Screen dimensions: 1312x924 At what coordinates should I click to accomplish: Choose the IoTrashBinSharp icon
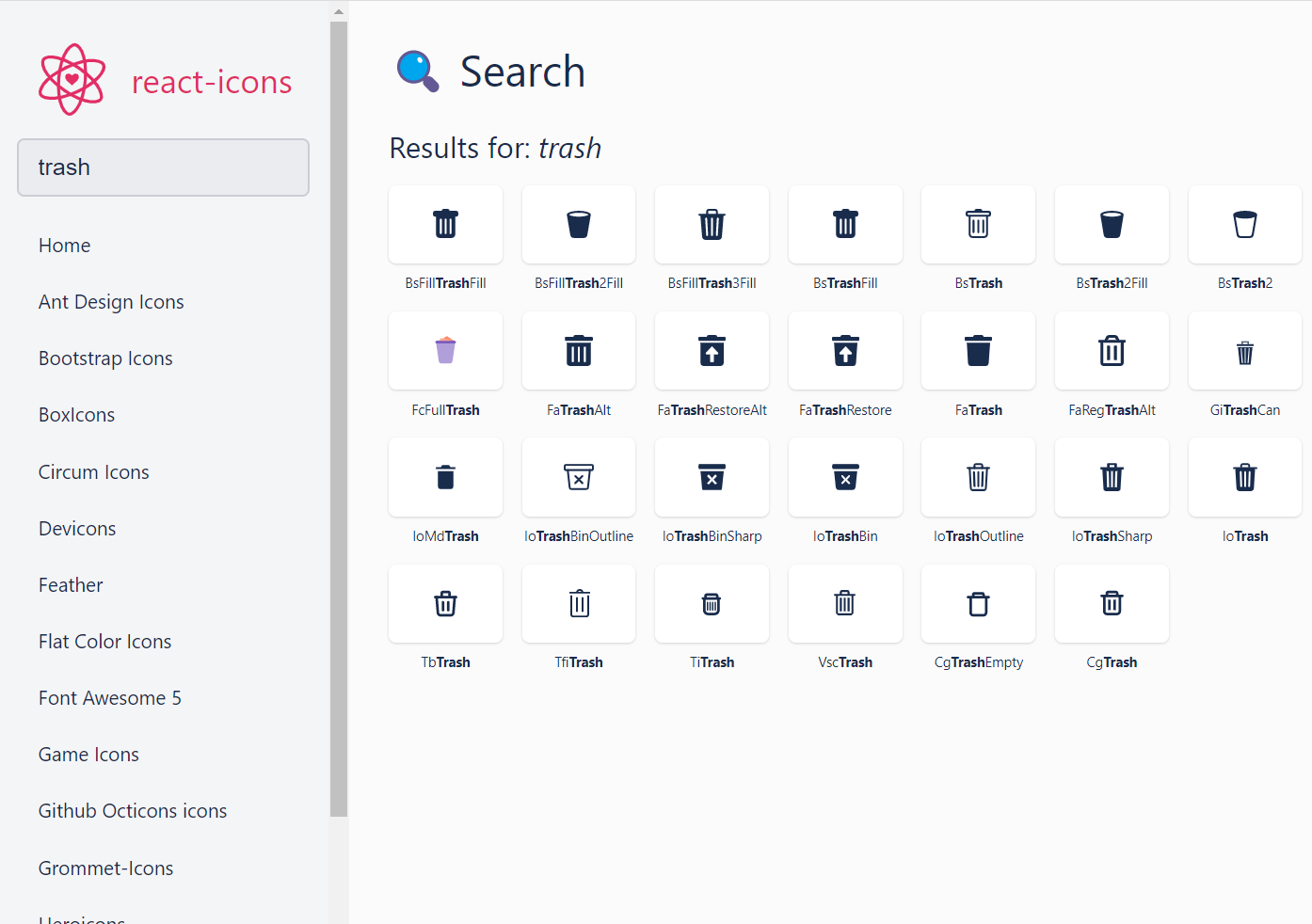tap(712, 477)
